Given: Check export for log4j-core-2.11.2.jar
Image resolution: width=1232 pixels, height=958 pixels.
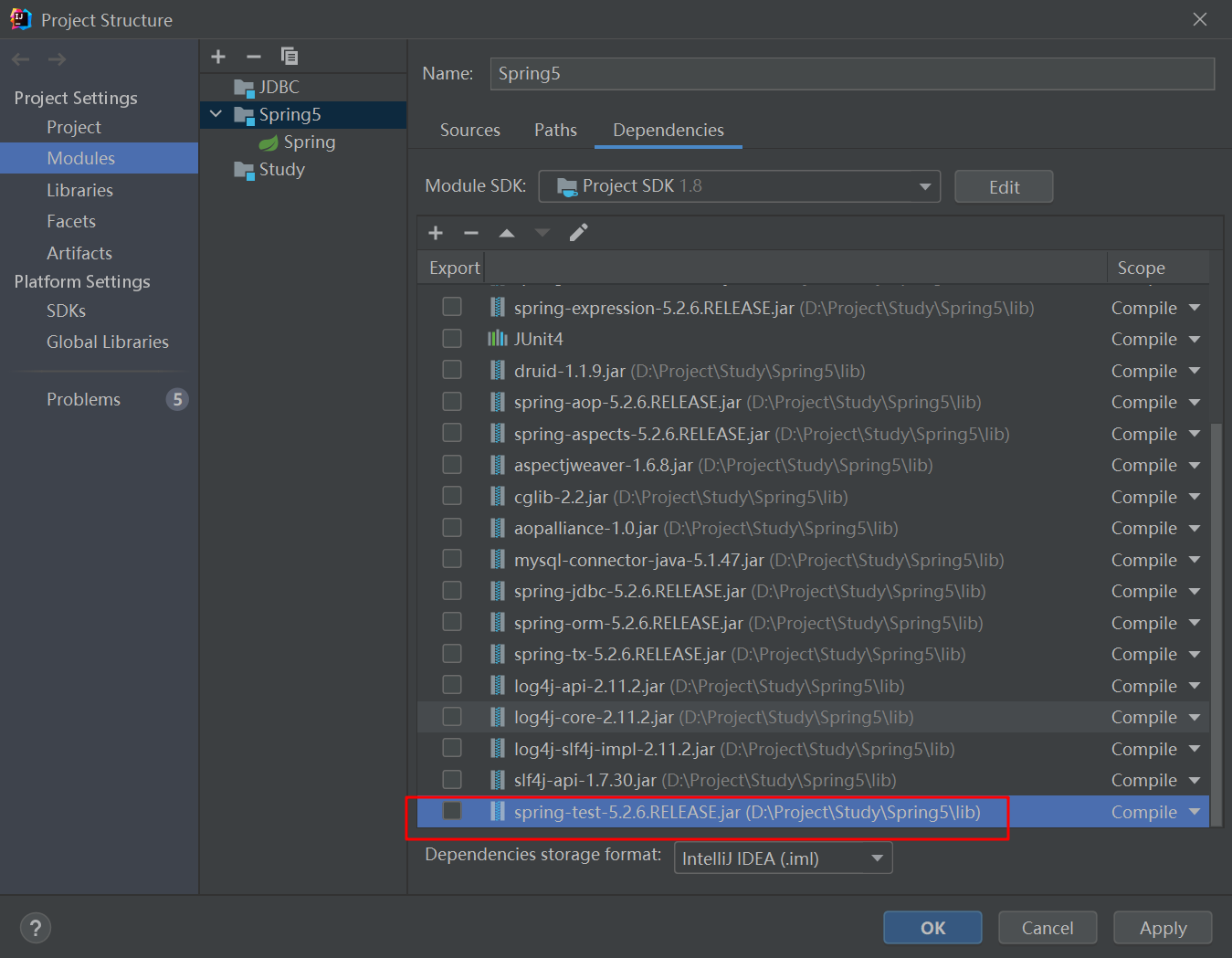Looking at the screenshot, I should pos(452,717).
